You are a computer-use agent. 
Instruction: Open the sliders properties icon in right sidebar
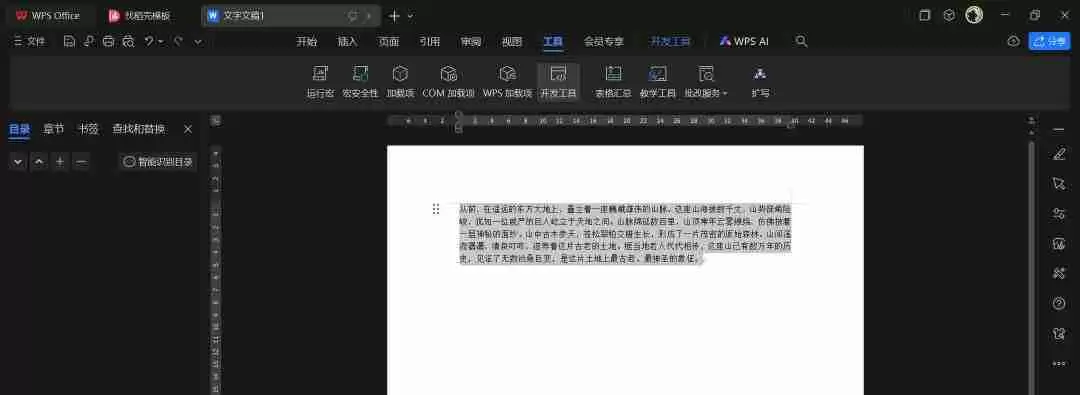pyautogui.click(x=1059, y=214)
